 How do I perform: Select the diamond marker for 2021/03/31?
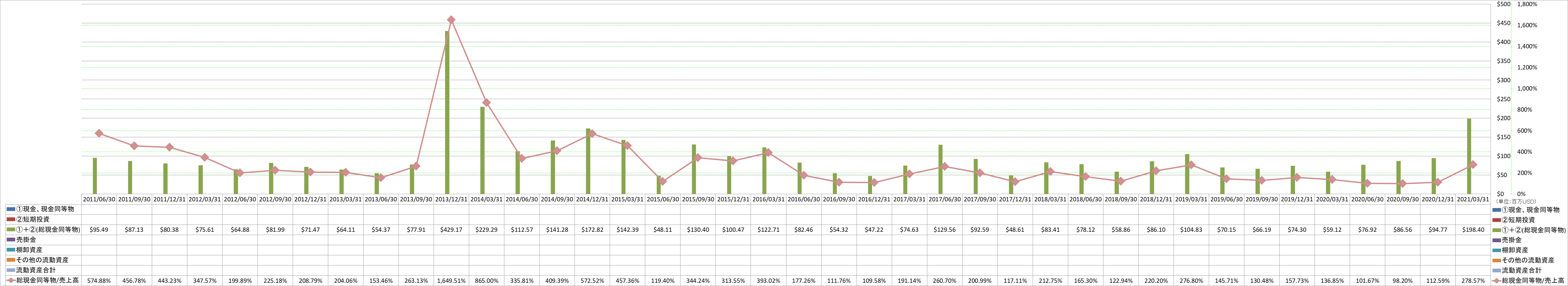pyautogui.click(x=1473, y=165)
